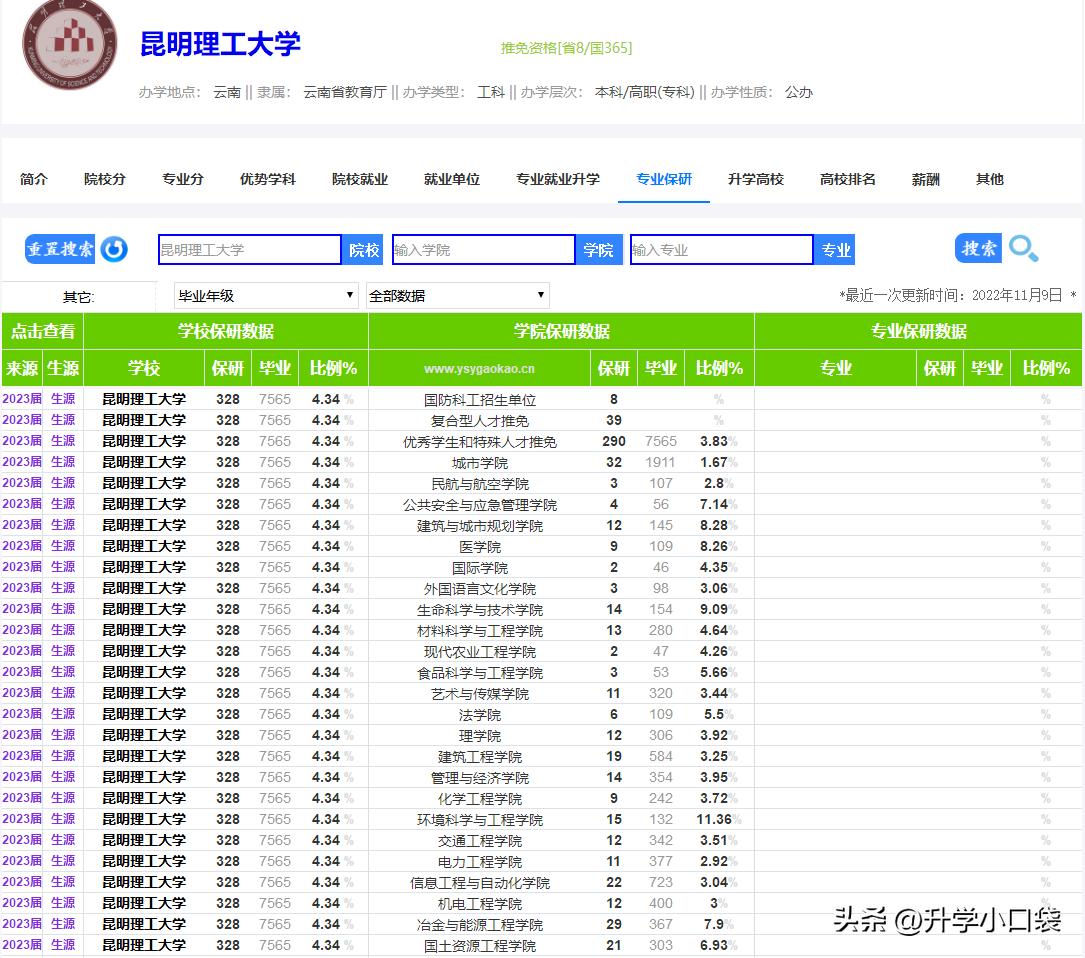Click the 重置搜索 button

point(62,249)
